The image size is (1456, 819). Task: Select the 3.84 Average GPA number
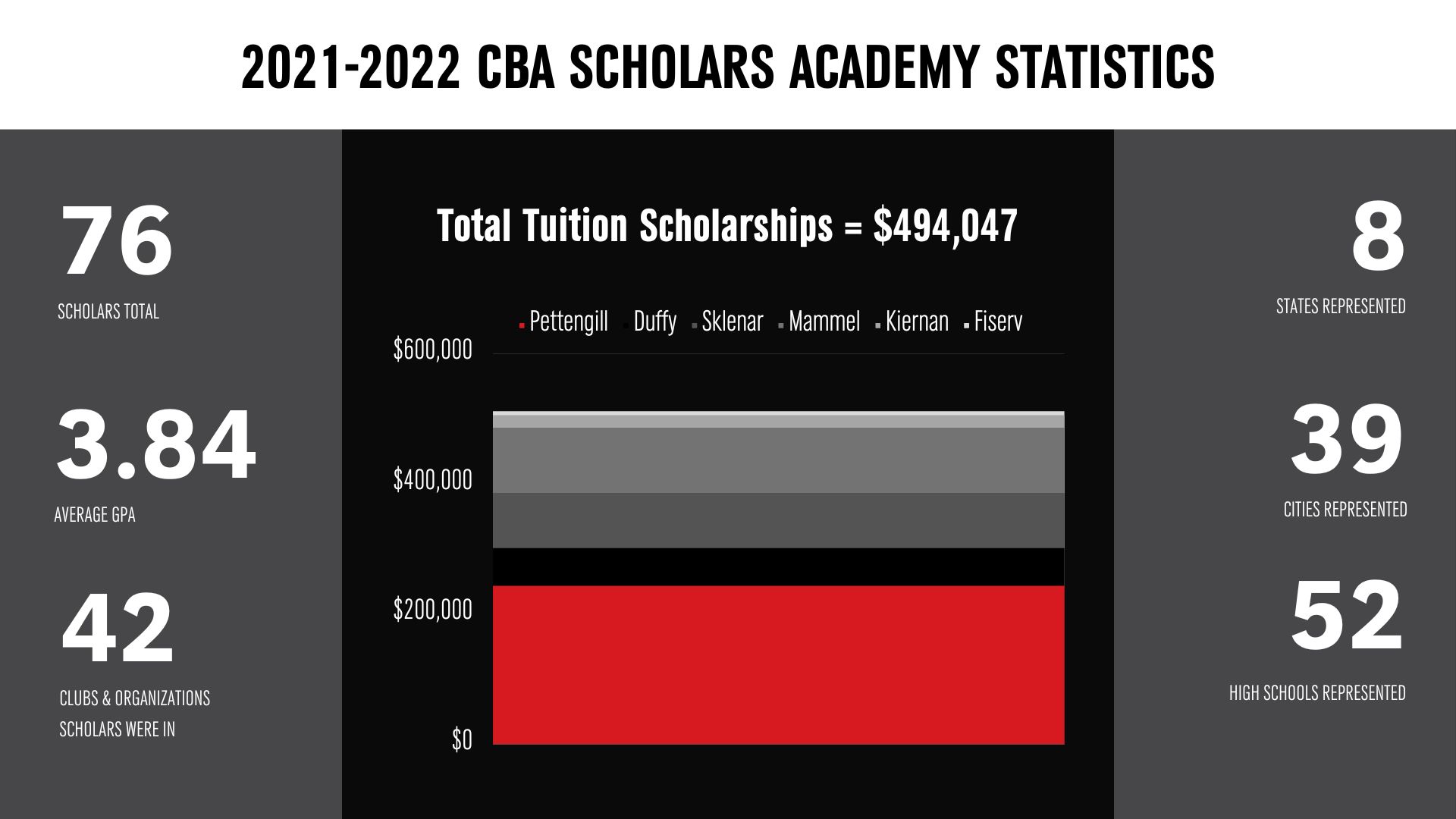[x=156, y=444]
